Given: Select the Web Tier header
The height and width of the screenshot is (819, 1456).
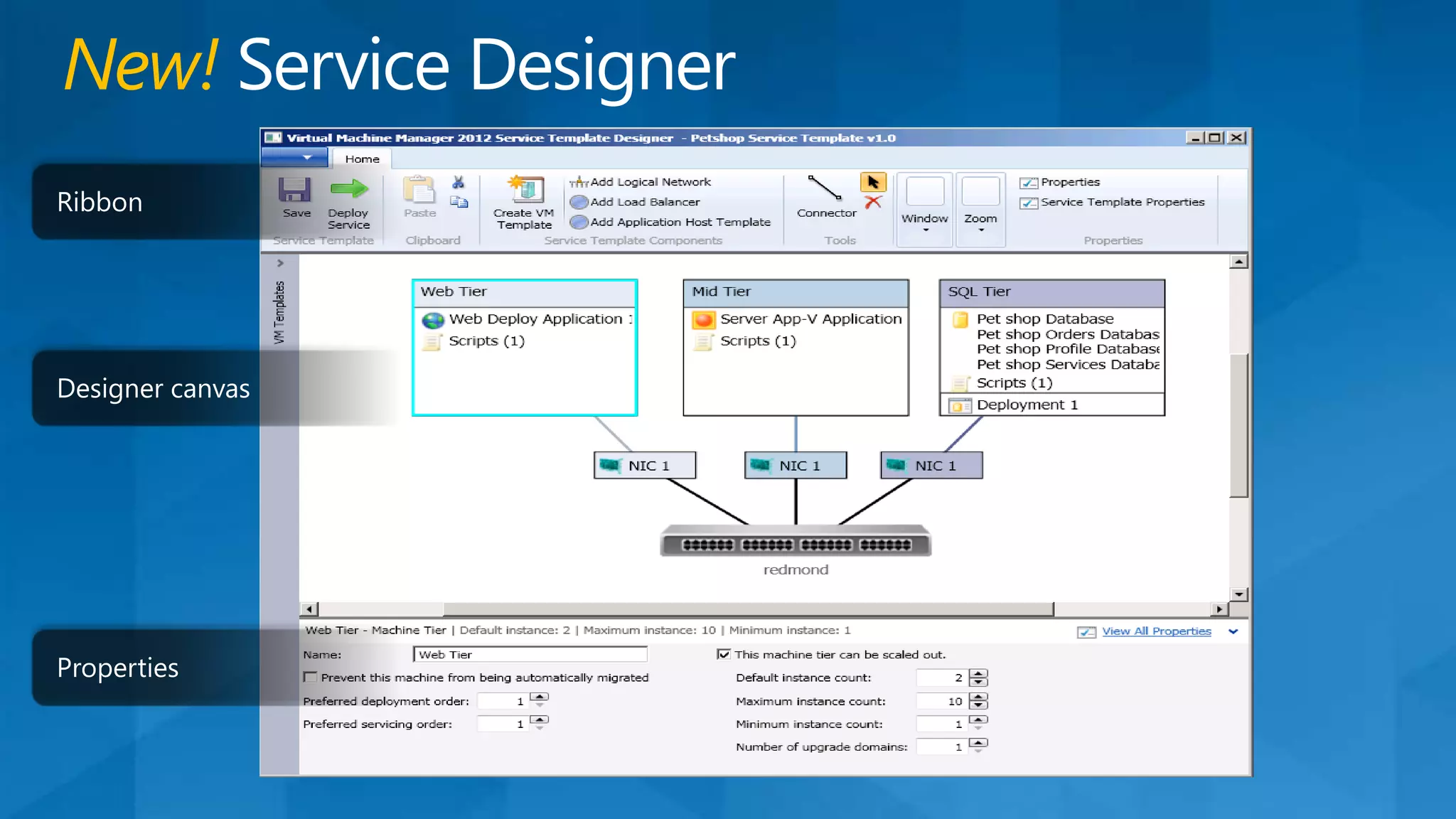Looking at the screenshot, I should pos(524,291).
